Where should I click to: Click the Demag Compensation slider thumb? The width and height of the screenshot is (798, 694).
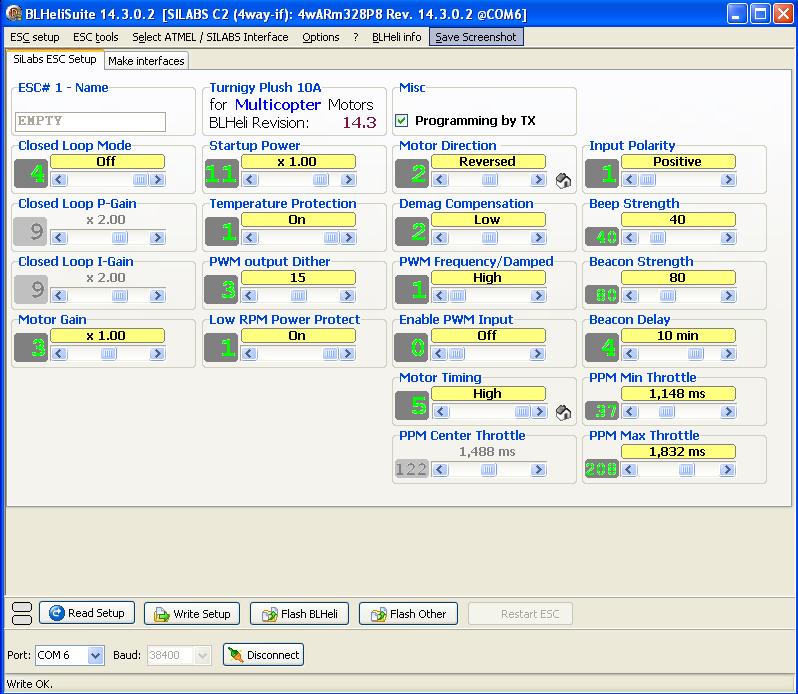pos(490,238)
